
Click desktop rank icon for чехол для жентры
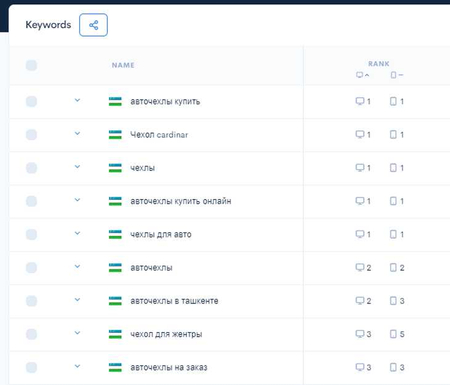(360, 334)
